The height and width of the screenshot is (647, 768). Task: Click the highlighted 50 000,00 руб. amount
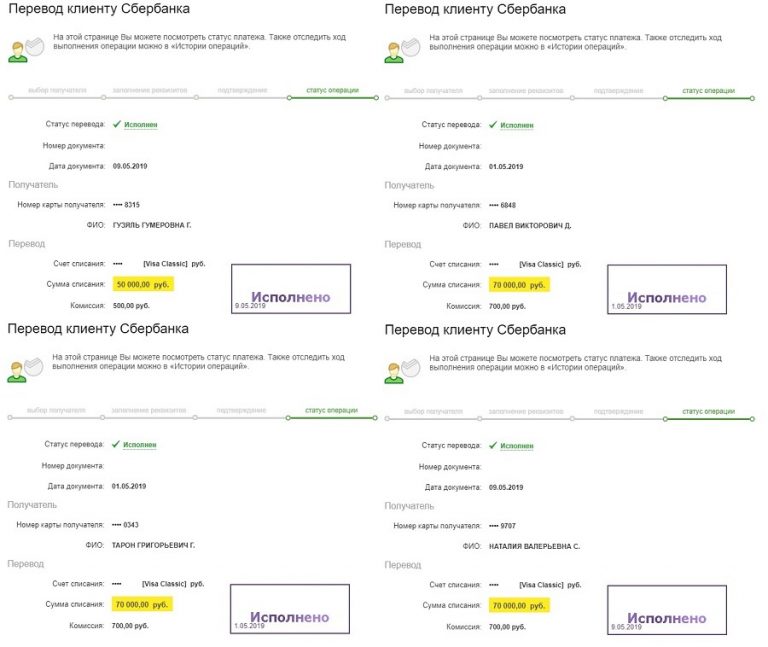pyautogui.click(x=143, y=284)
